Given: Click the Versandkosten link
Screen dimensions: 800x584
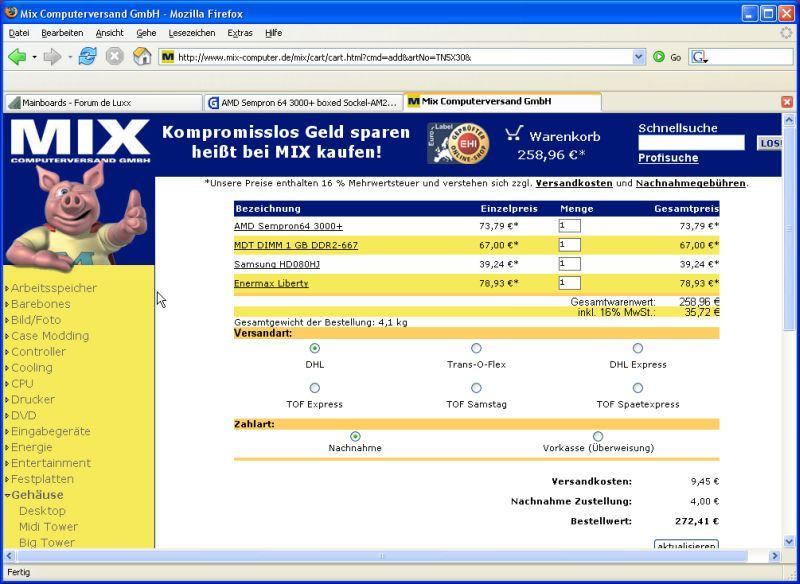Looking at the screenshot, I should tap(574, 183).
